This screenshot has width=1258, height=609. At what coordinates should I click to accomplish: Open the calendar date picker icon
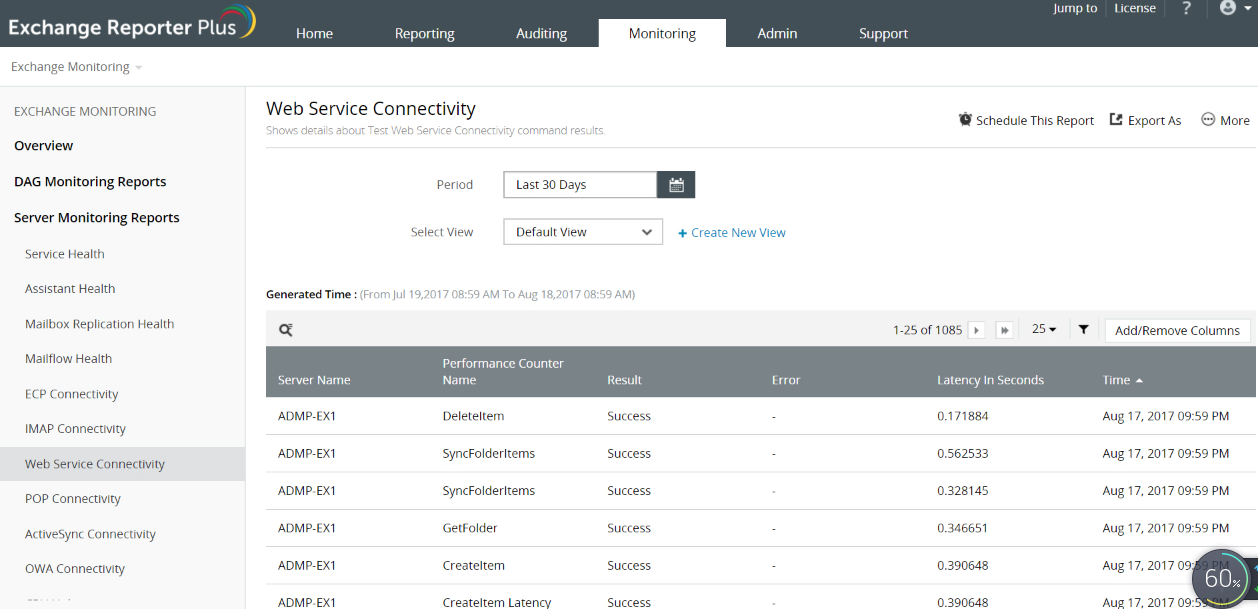pyautogui.click(x=676, y=184)
